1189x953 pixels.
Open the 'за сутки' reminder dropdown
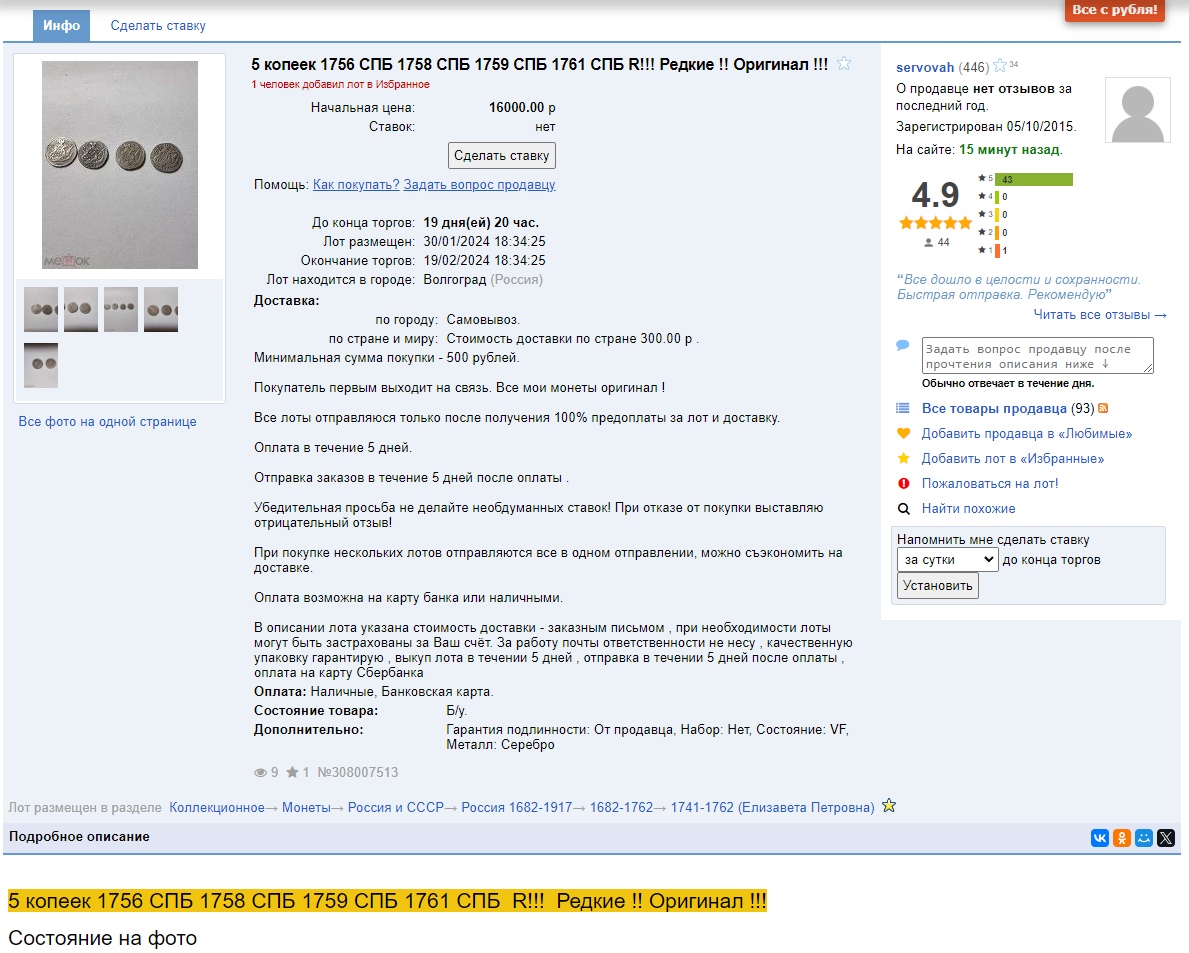(947, 560)
